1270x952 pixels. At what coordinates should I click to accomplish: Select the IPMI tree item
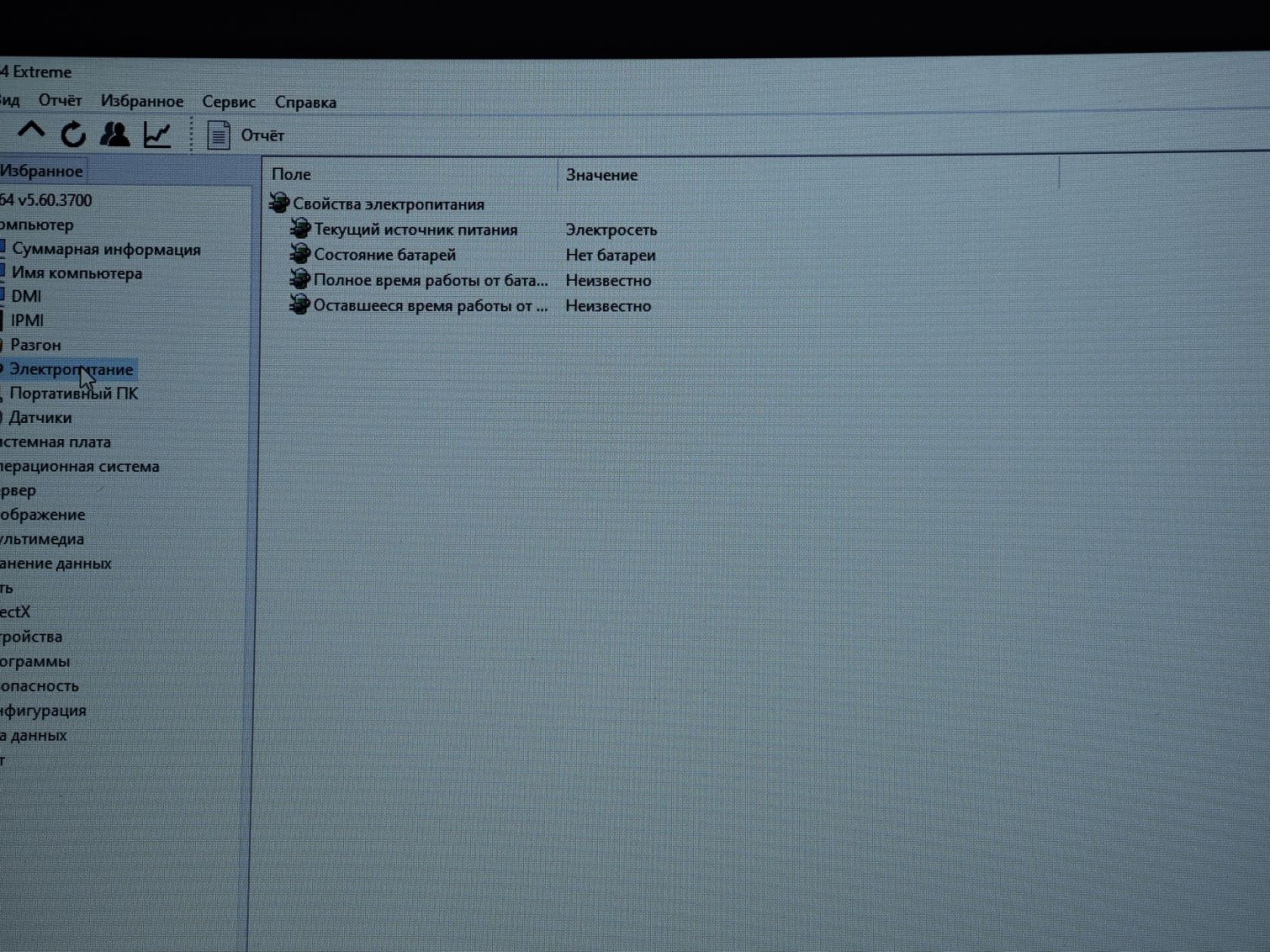point(27,320)
